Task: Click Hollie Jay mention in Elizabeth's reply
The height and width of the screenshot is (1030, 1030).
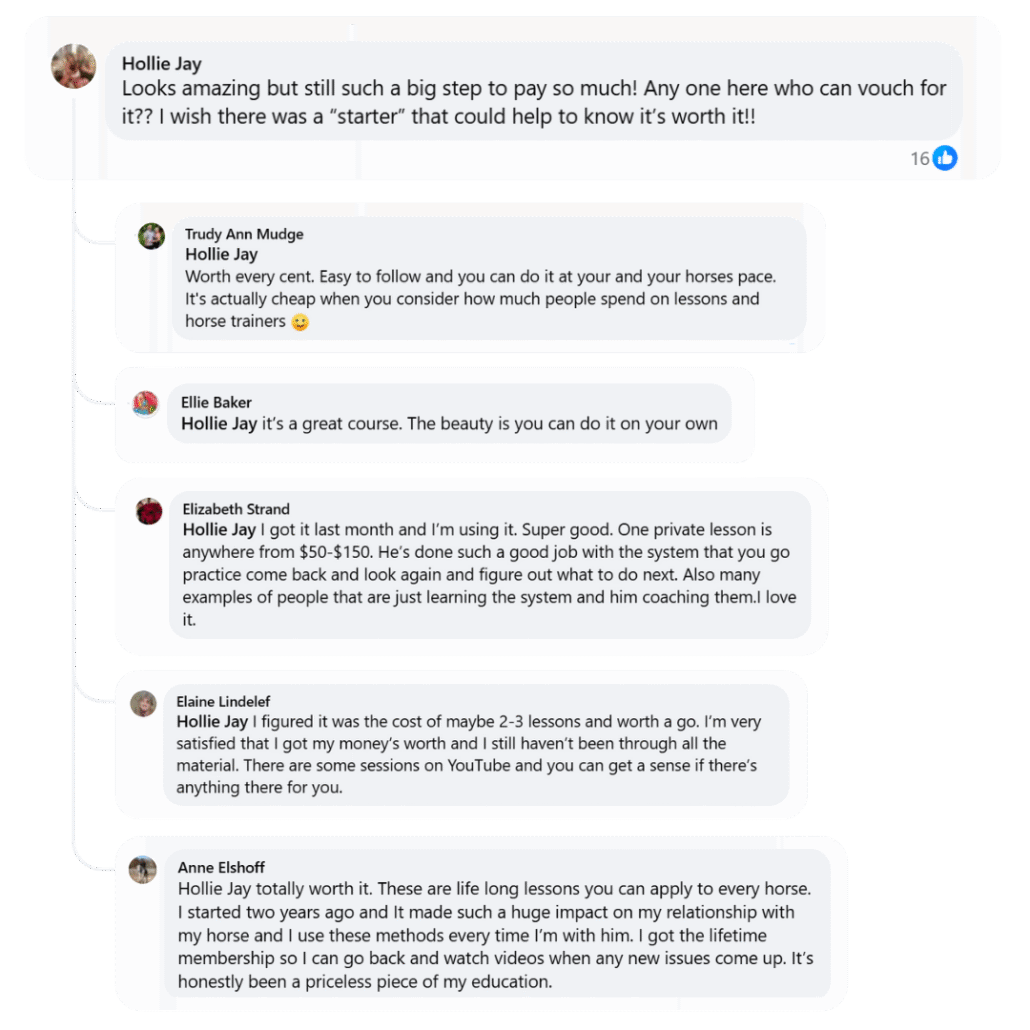Action: click(219, 530)
